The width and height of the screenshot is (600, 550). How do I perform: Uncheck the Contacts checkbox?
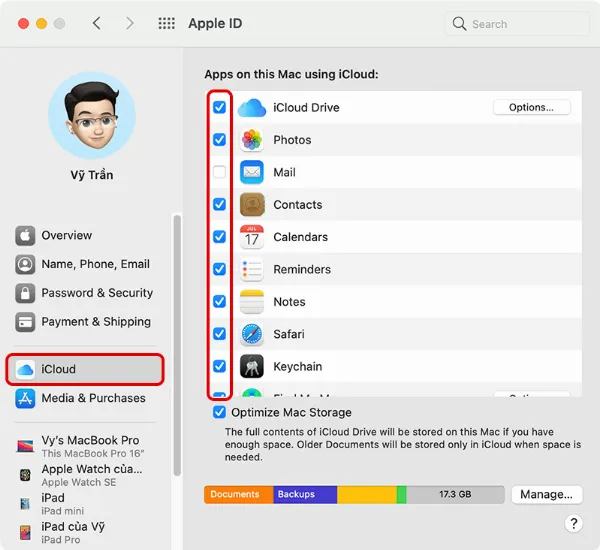[x=220, y=204]
